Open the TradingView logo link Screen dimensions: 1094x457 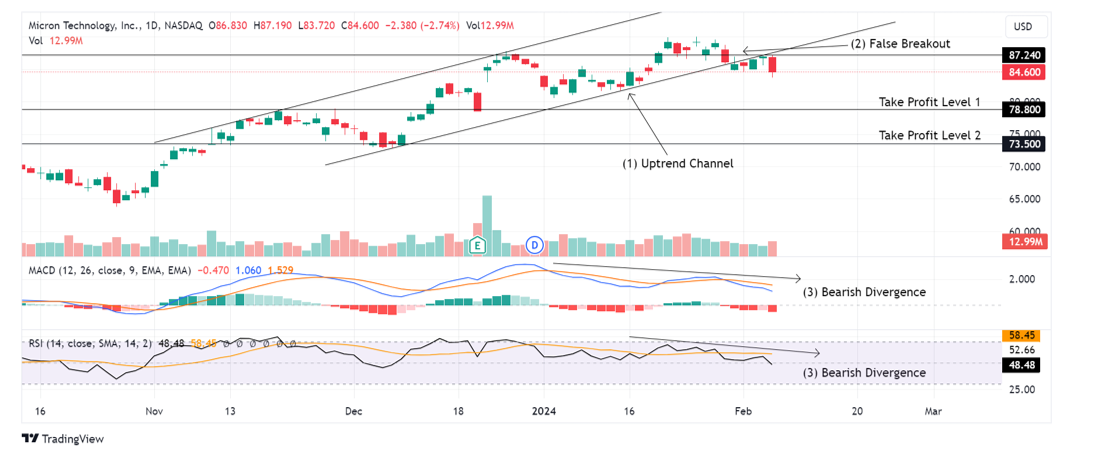(x=63, y=439)
